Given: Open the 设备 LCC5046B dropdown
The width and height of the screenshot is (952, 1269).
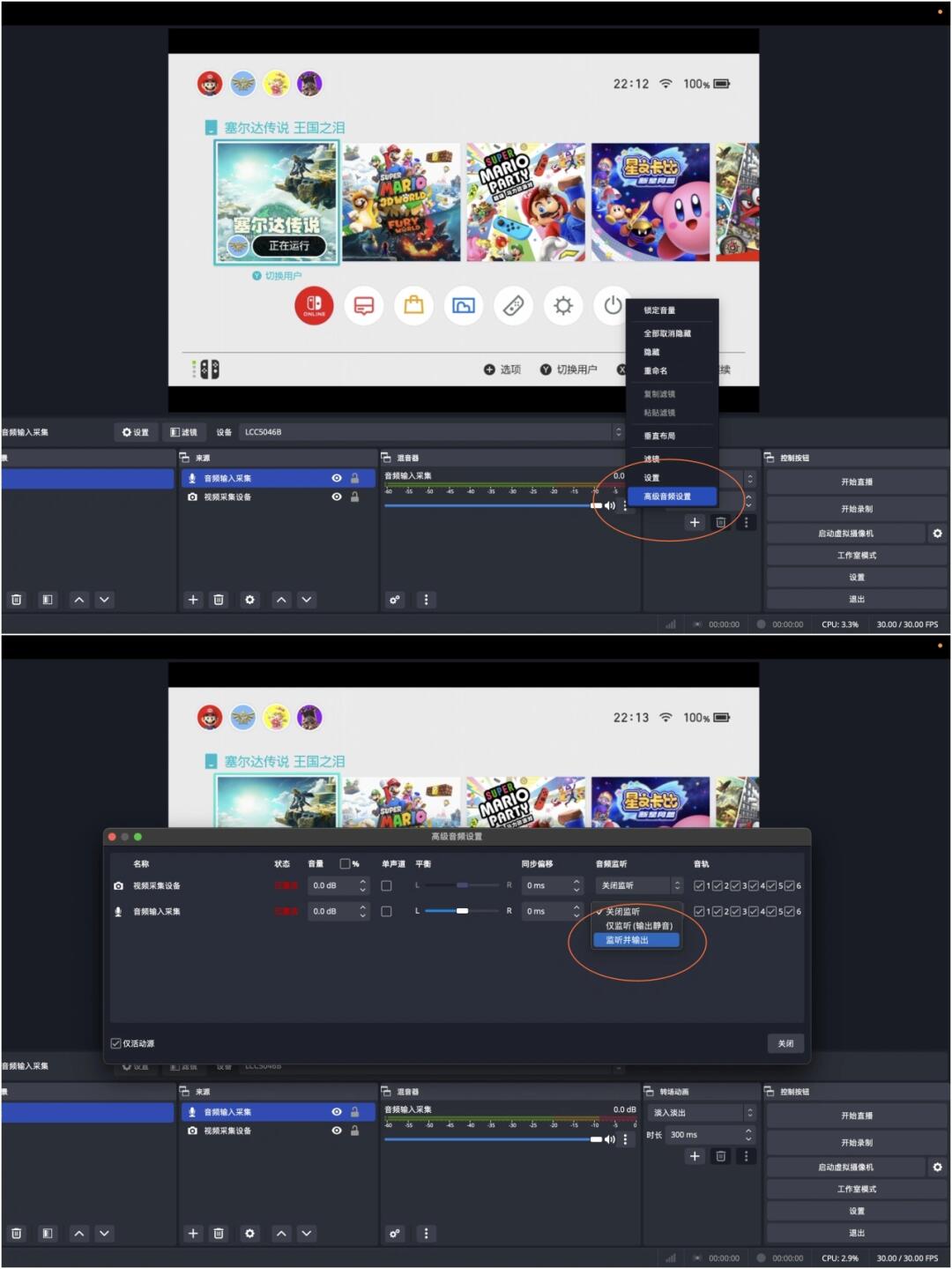Looking at the screenshot, I should click(431, 432).
